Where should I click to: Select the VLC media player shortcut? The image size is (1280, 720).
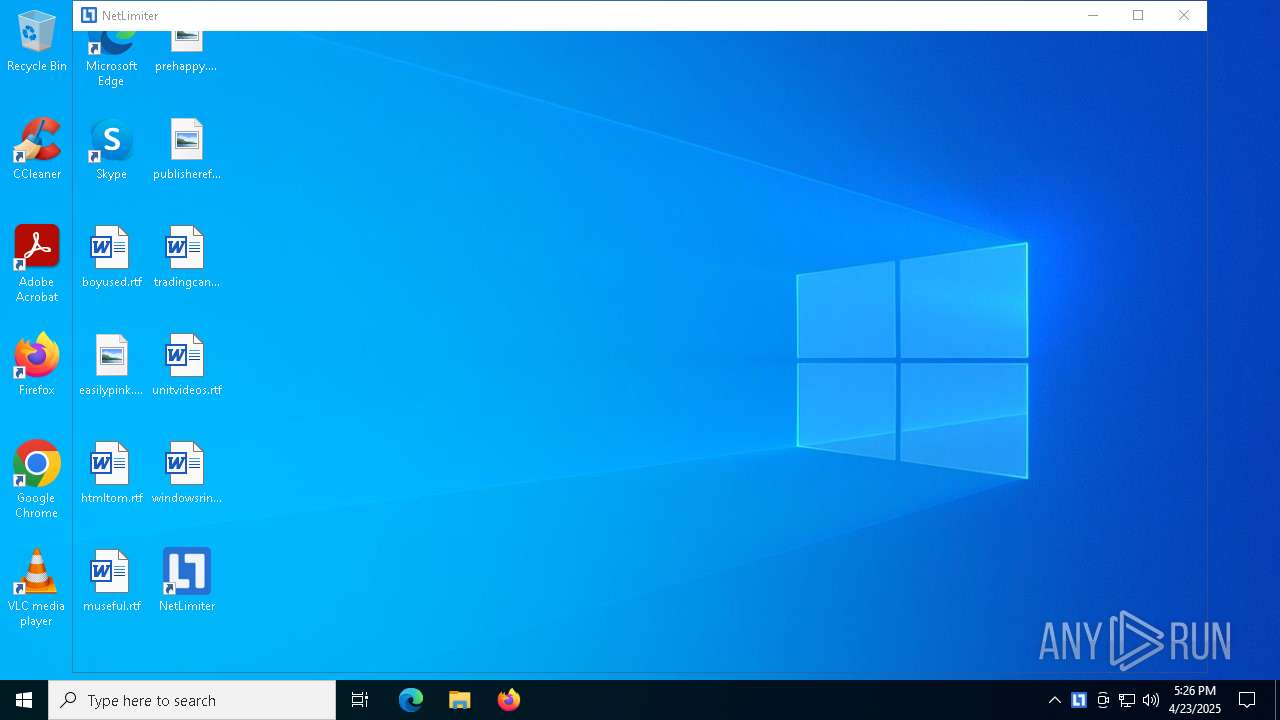pos(37,588)
